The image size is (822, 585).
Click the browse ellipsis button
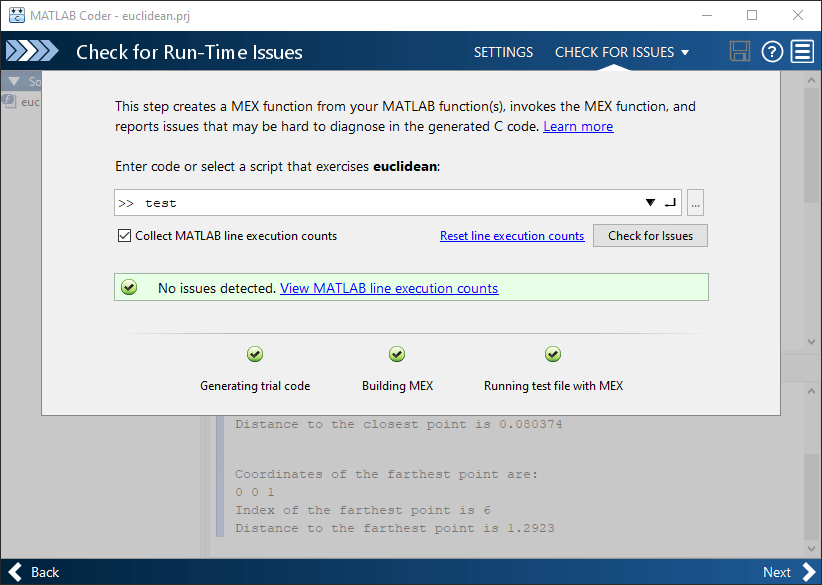click(x=695, y=203)
